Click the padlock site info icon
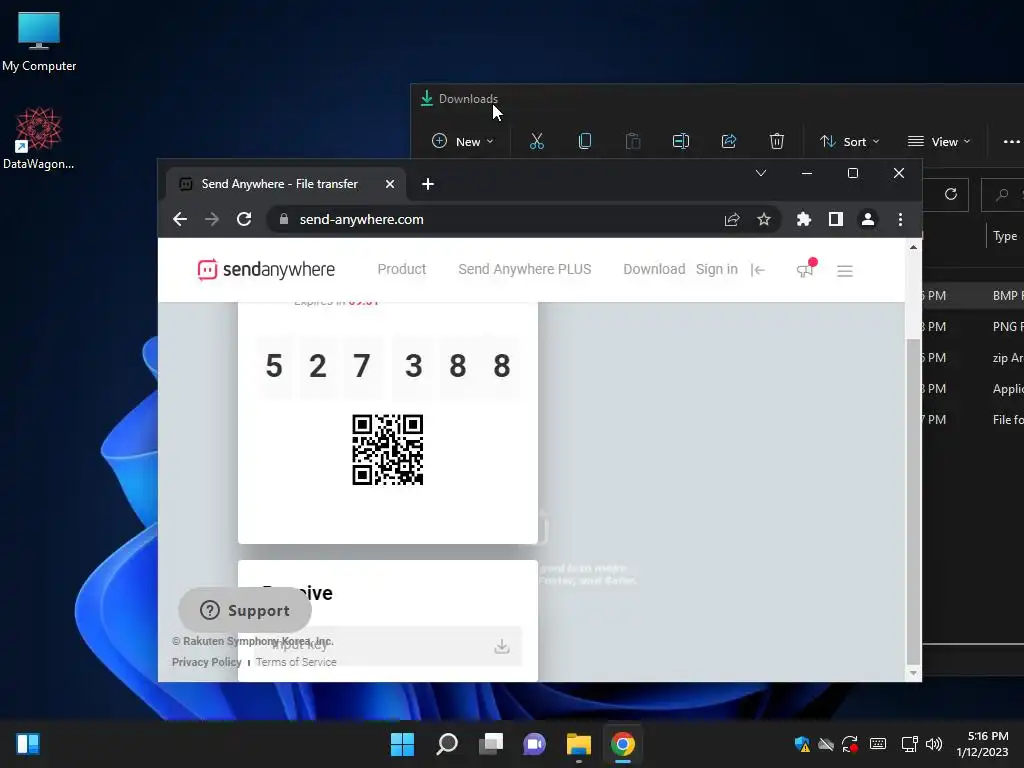 283,219
